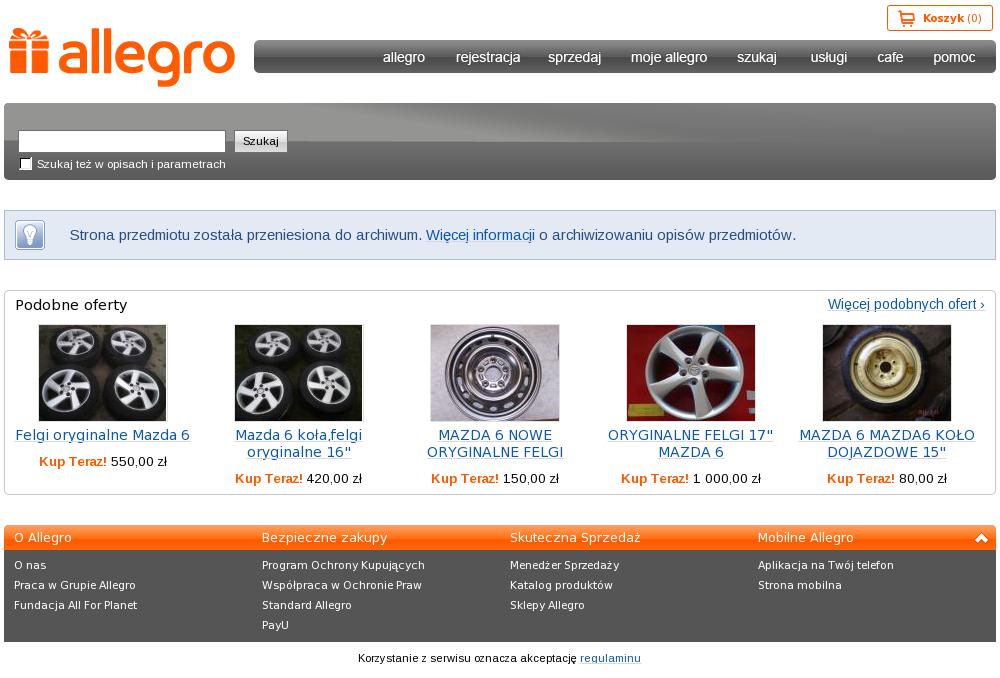Open 'Standard Allegro' footer link
This screenshot has height=678, width=1000.
307,605
